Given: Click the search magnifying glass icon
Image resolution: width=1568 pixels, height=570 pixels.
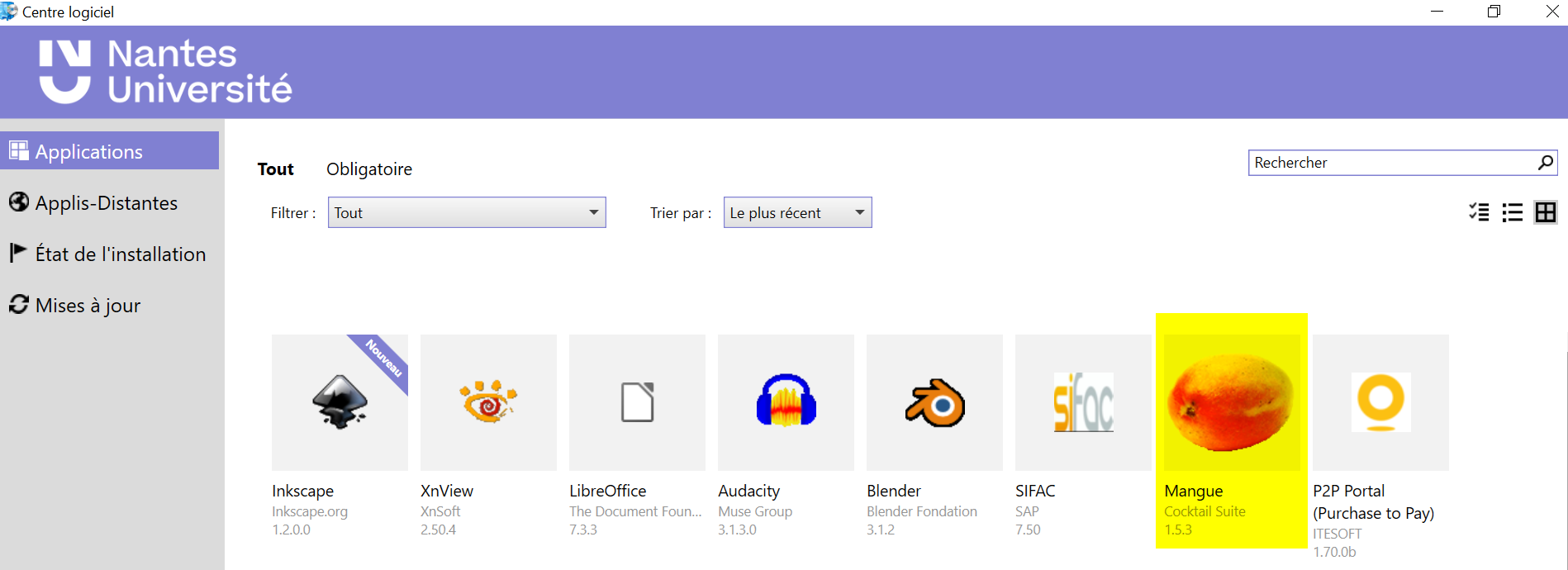Looking at the screenshot, I should click(x=1545, y=163).
